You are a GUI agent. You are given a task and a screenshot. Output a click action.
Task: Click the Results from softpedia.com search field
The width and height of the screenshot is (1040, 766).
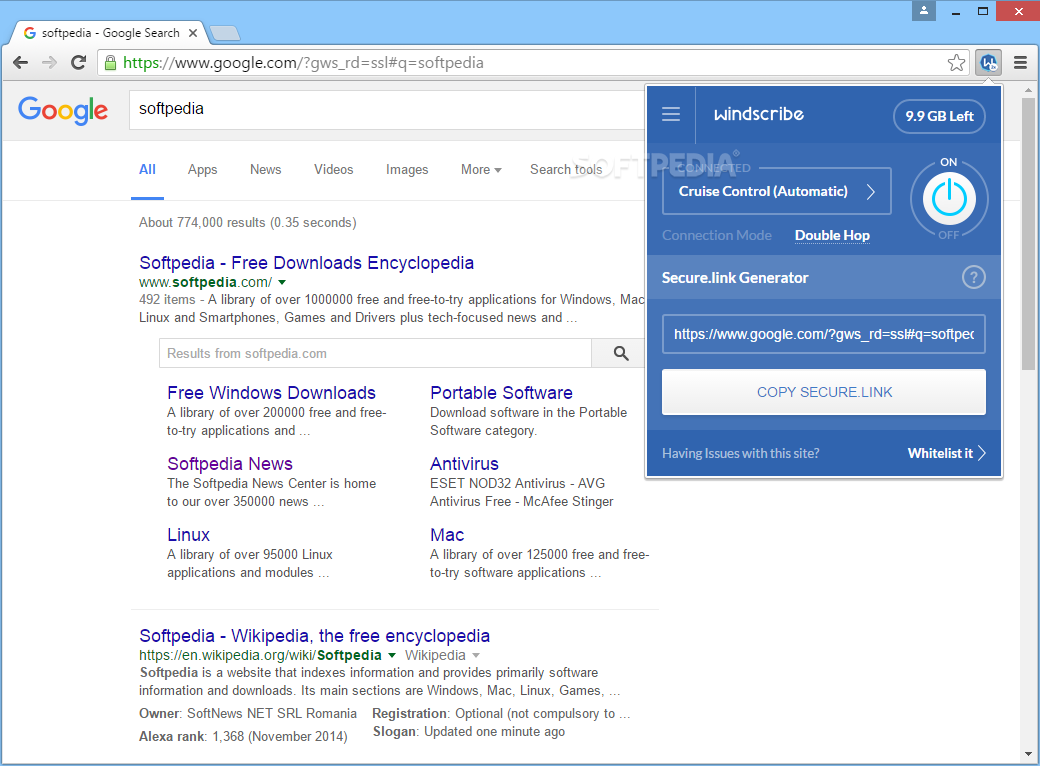pyautogui.click(x=375, y=353)
